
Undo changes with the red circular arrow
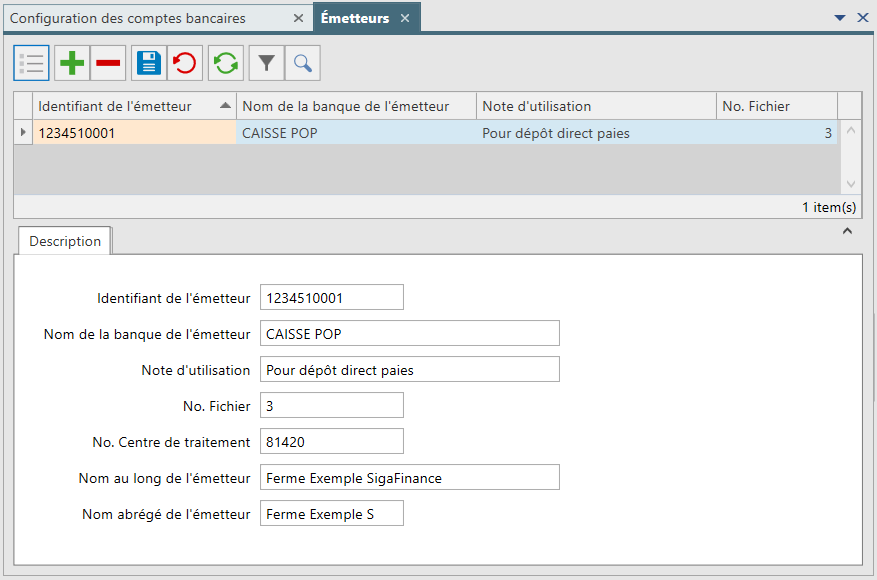tap(185, 63)
